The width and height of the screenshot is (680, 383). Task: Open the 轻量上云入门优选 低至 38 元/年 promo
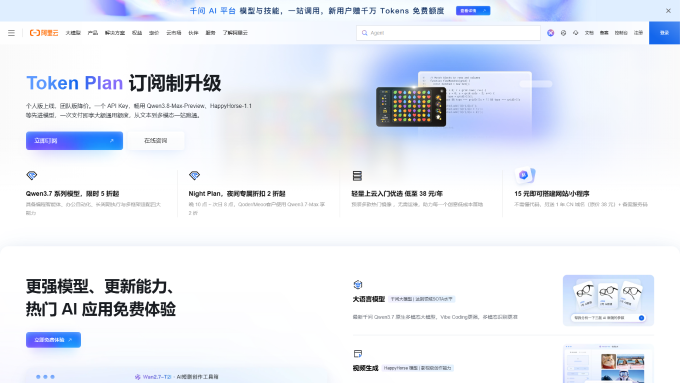pos(397,193)
